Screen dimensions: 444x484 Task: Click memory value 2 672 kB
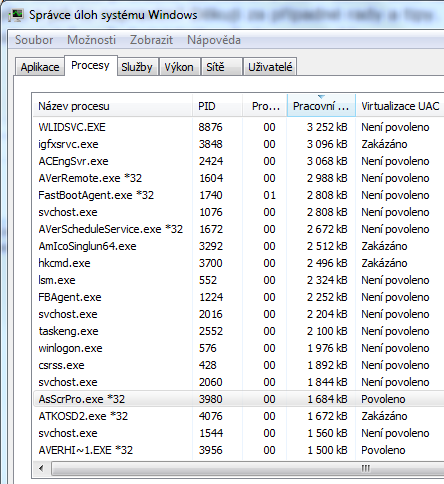pyautogui.click(x=327, y=229)
